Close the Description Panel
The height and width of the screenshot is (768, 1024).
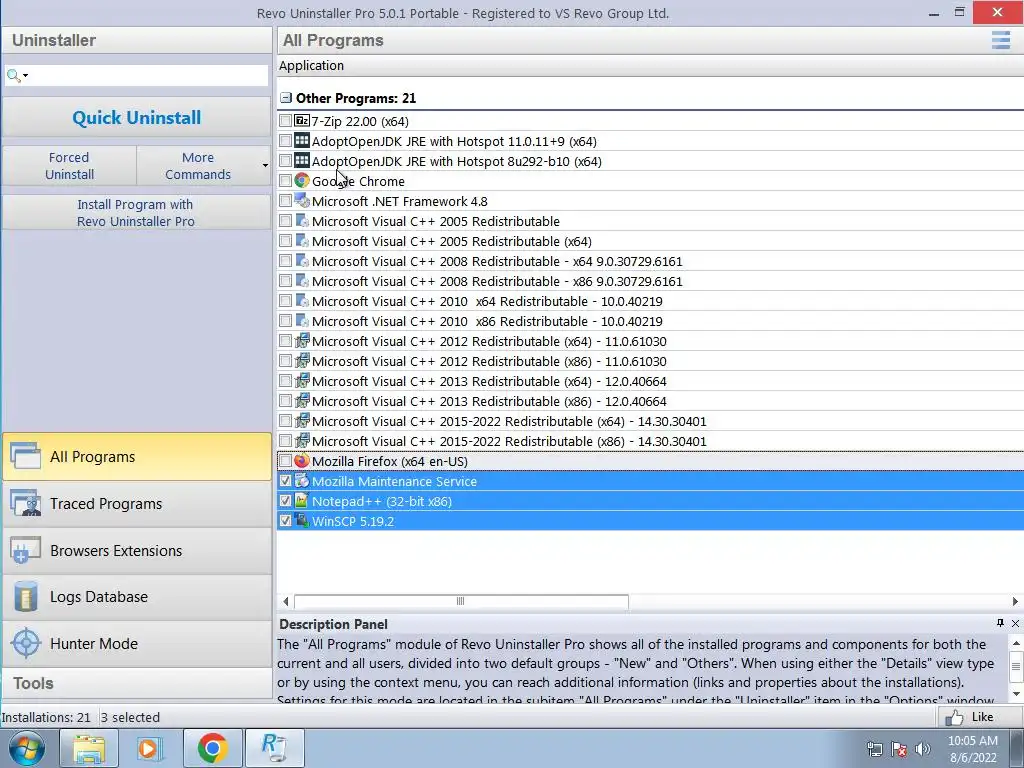pos(1016,624)
